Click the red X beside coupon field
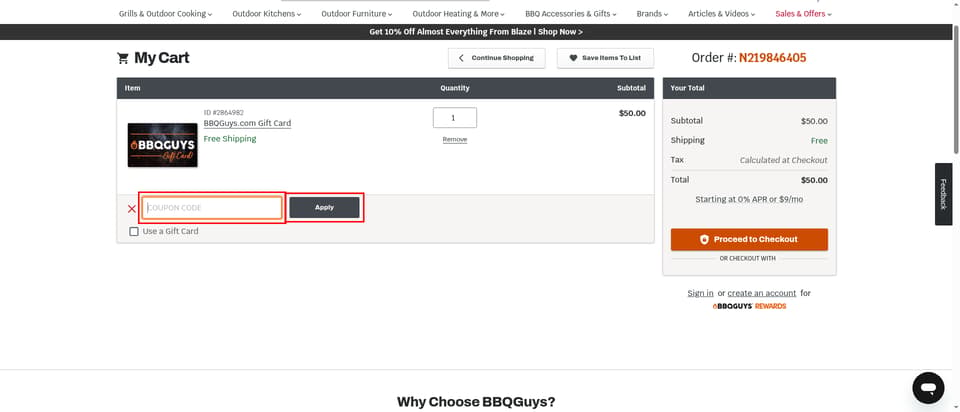The width and height of the screenshot is (960, 412). click(x=132, y=209)
